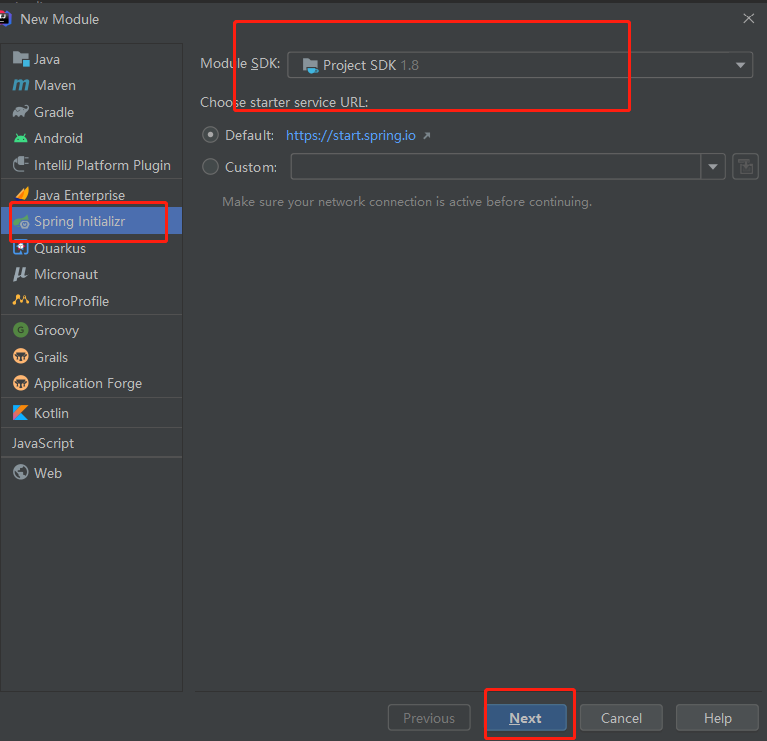This screenshot has width=767, height=741.
Task: Select the MicroProfile entry text
Action: coord(71,301)
